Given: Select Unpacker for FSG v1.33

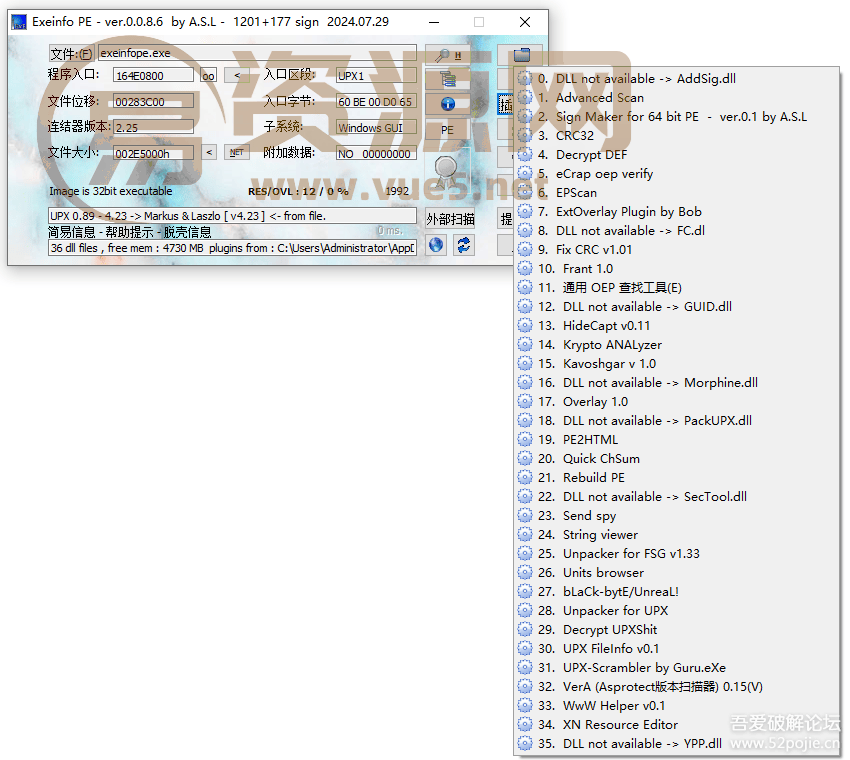Looking at the screenshot, I should [x=676, y=553].
